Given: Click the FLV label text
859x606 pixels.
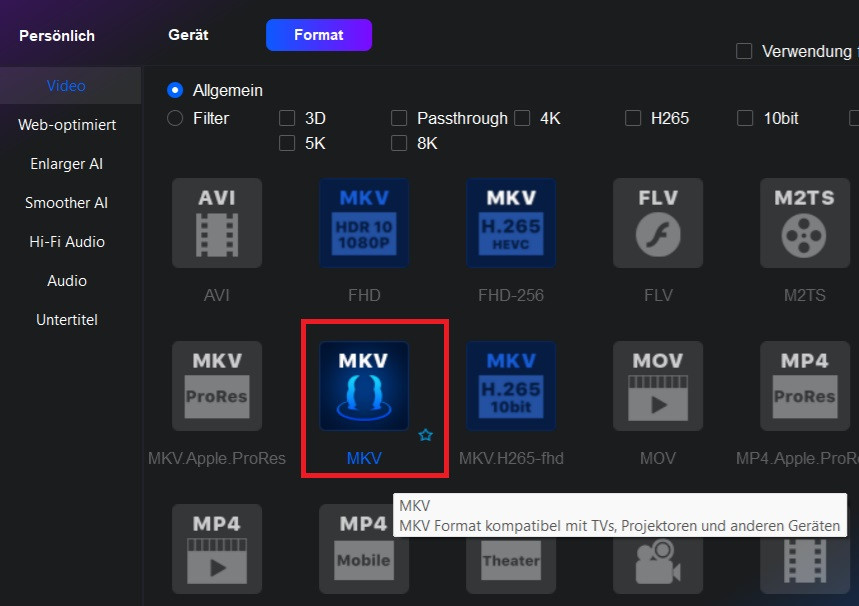Looking at the screenshot, I should [x=658, y=295].
